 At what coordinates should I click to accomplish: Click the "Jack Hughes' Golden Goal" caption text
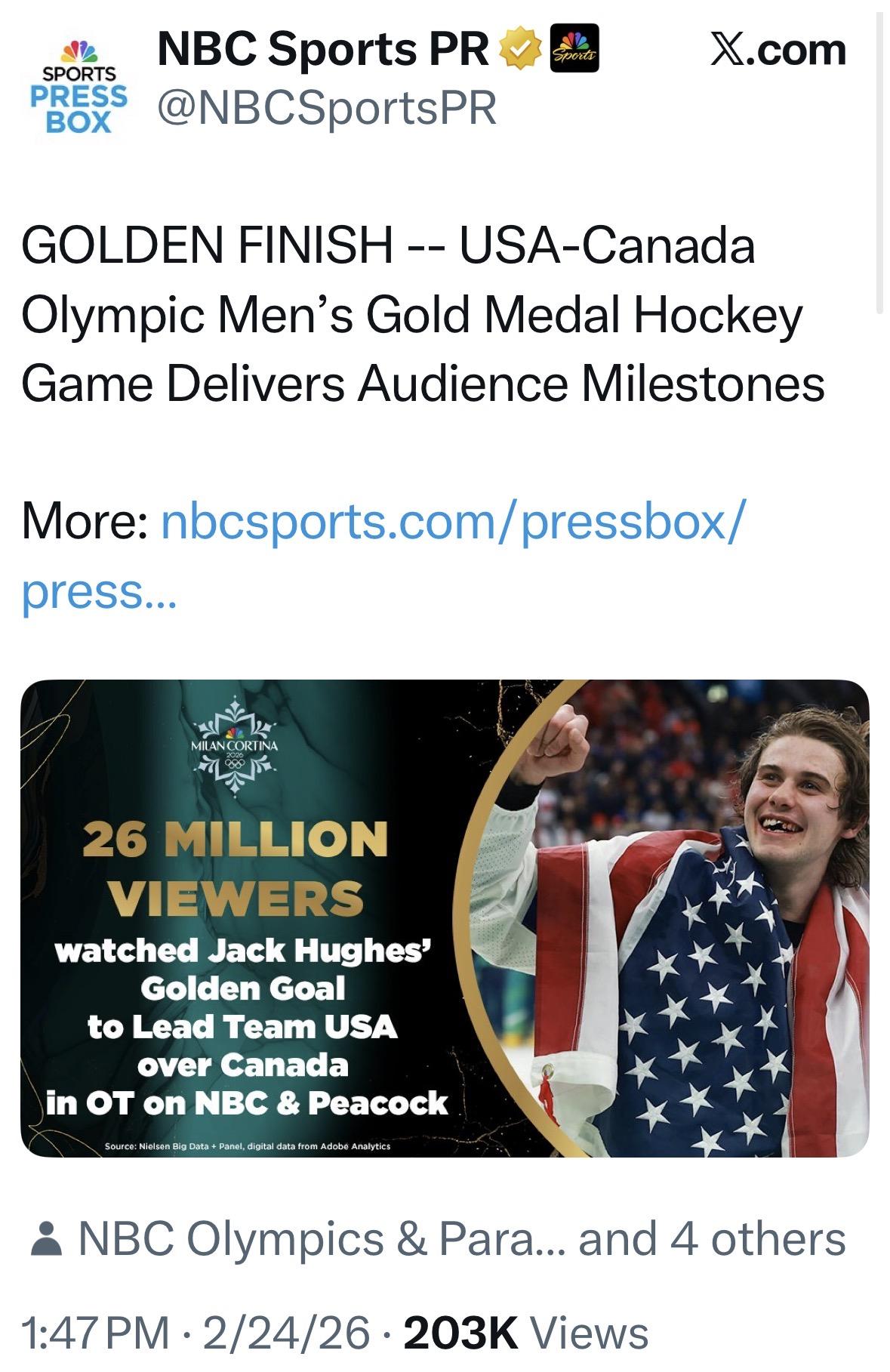[x=243, y=970]
